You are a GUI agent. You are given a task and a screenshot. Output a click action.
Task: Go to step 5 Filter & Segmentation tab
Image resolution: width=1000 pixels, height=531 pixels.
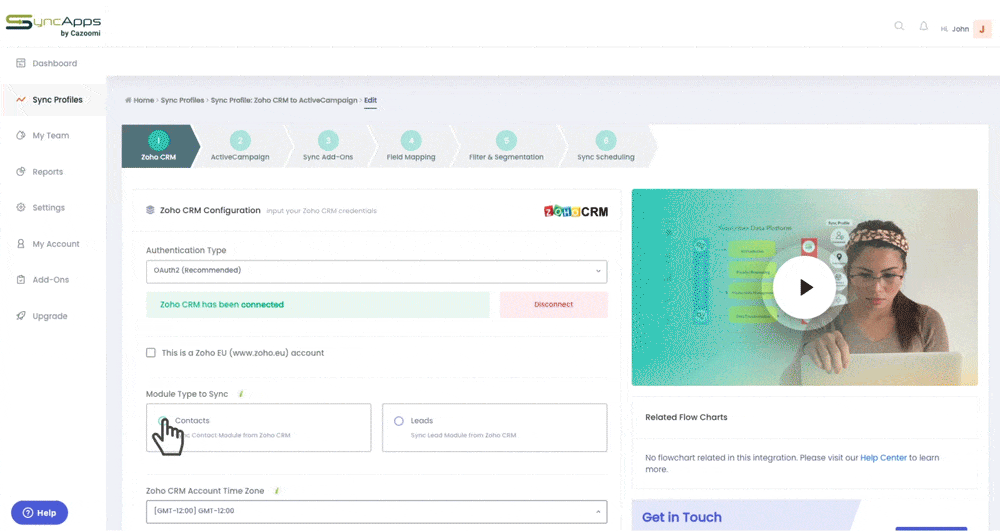pyautogui.click(x=506, y=147)
